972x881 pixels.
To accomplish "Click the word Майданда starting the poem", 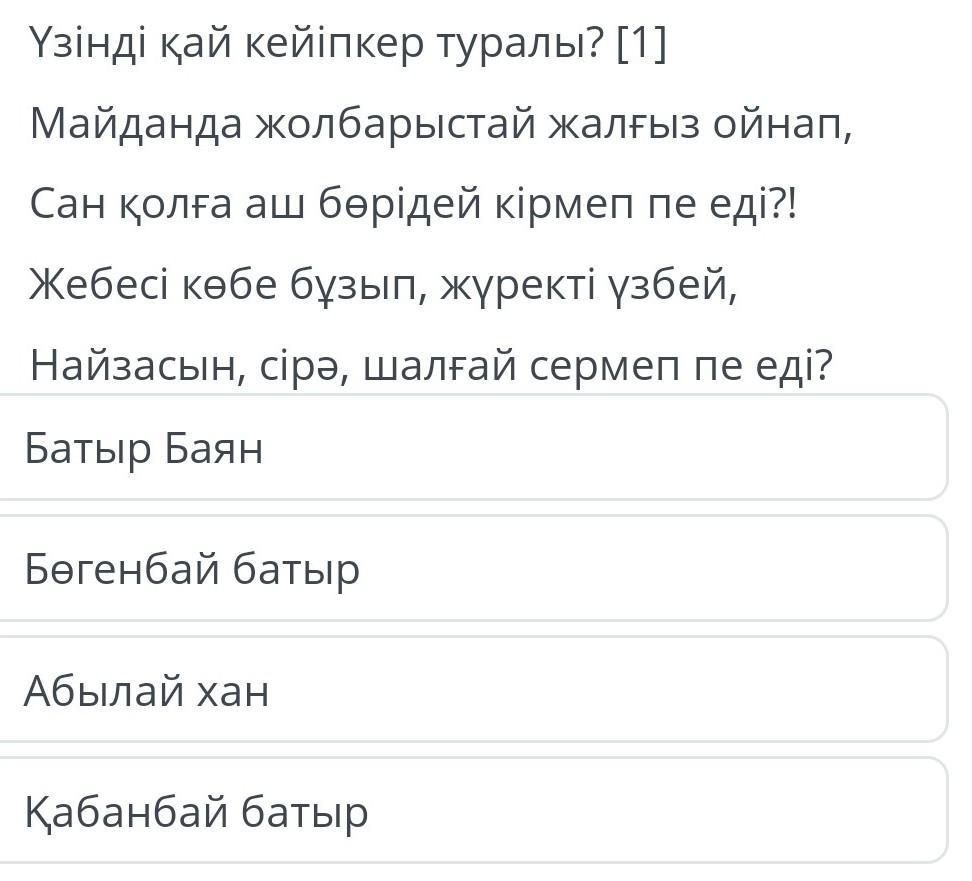I will [136, 125].
